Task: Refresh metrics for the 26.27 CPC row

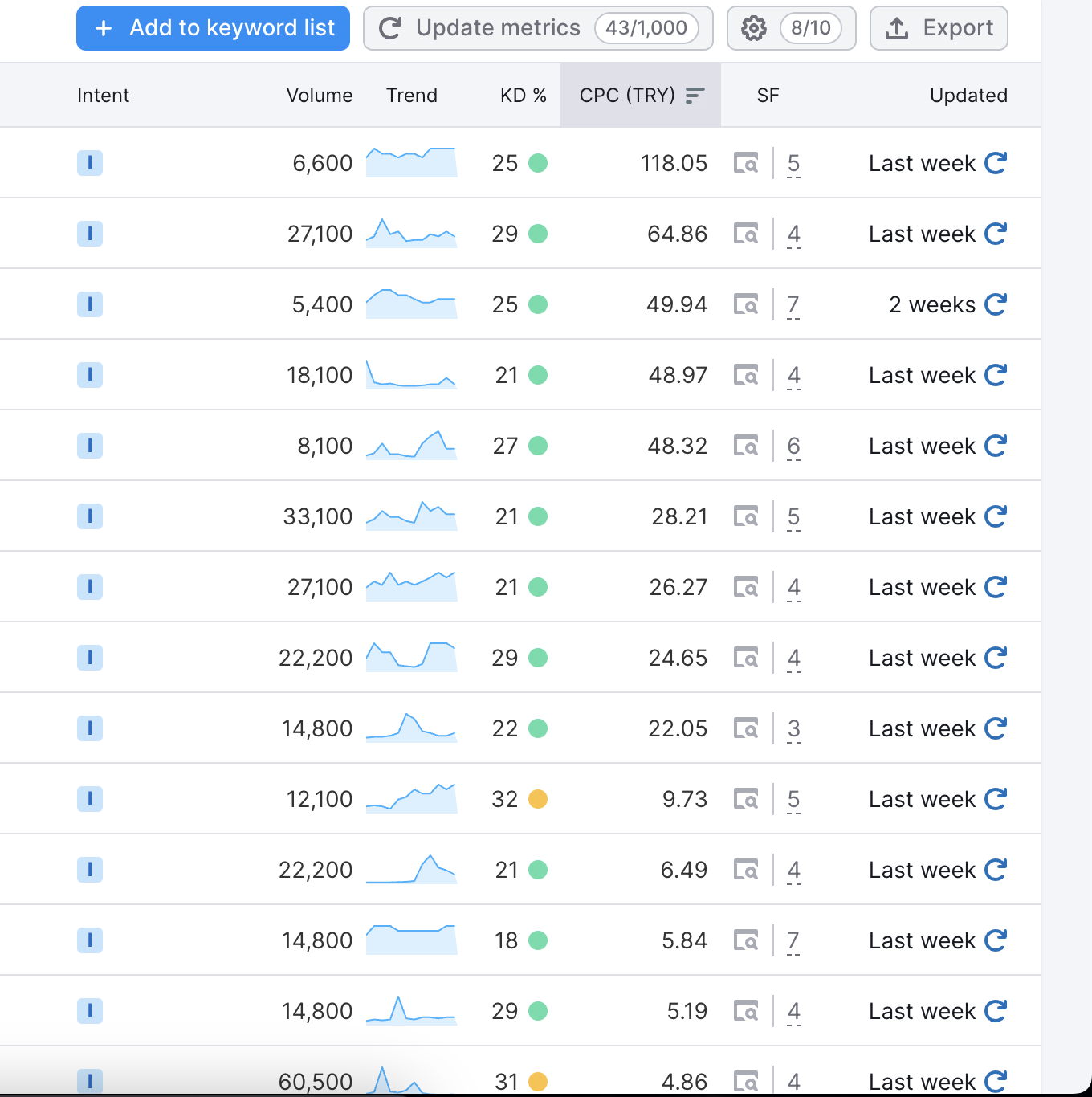Action: point(996,587)
